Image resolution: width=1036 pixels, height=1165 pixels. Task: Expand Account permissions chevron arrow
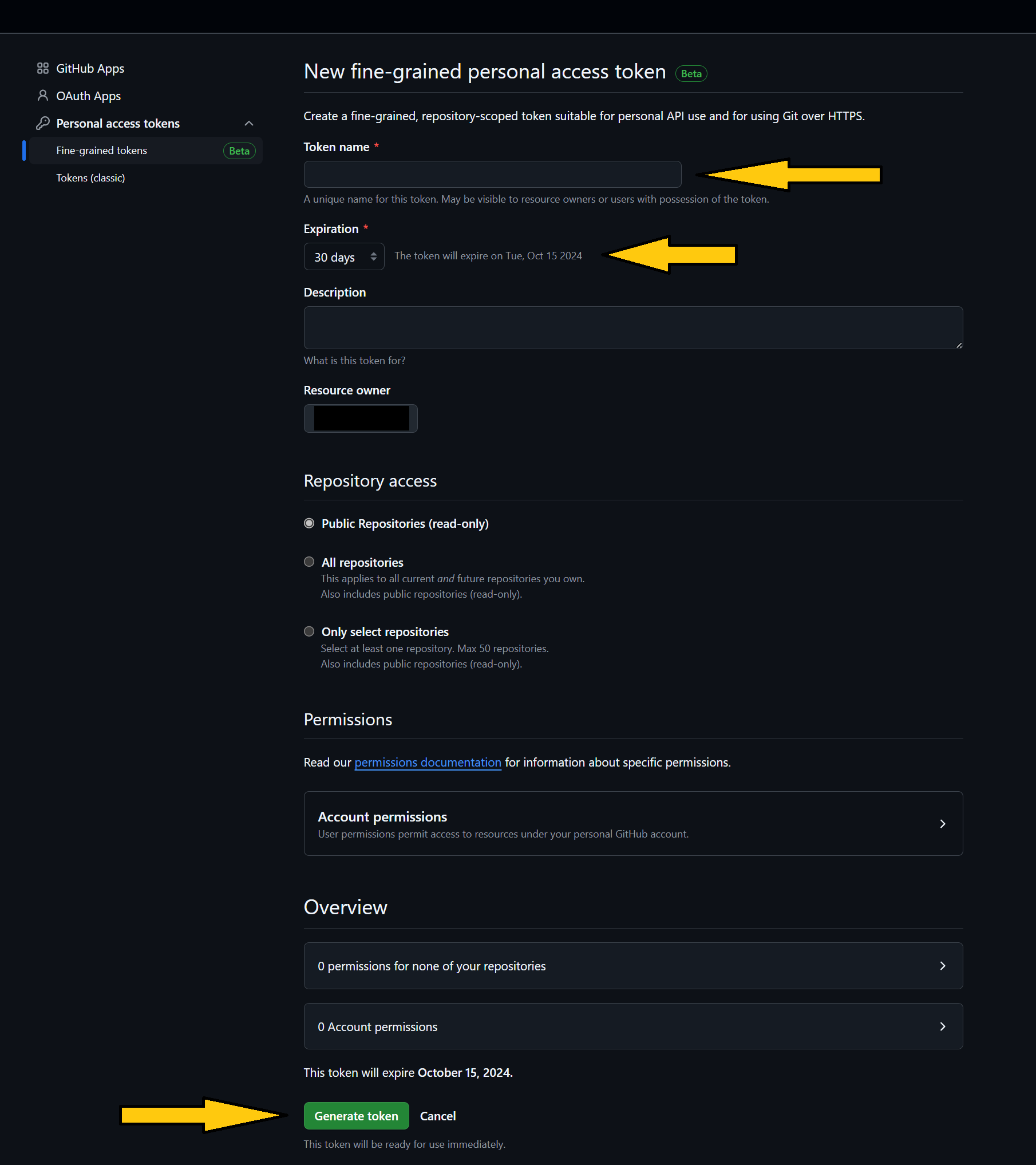942,824
